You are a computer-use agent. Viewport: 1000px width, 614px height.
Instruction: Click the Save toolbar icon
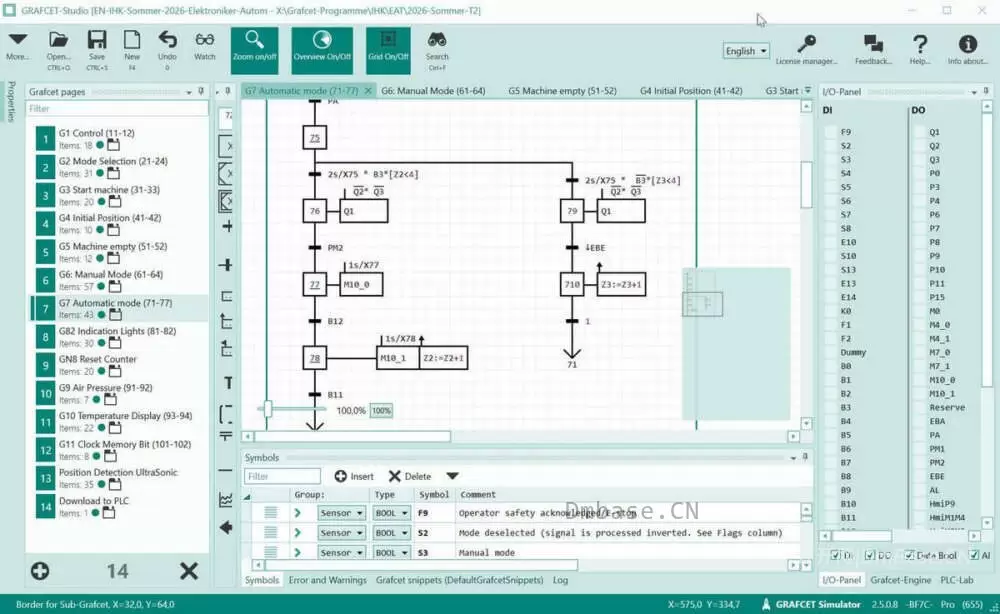coord(97,48)
